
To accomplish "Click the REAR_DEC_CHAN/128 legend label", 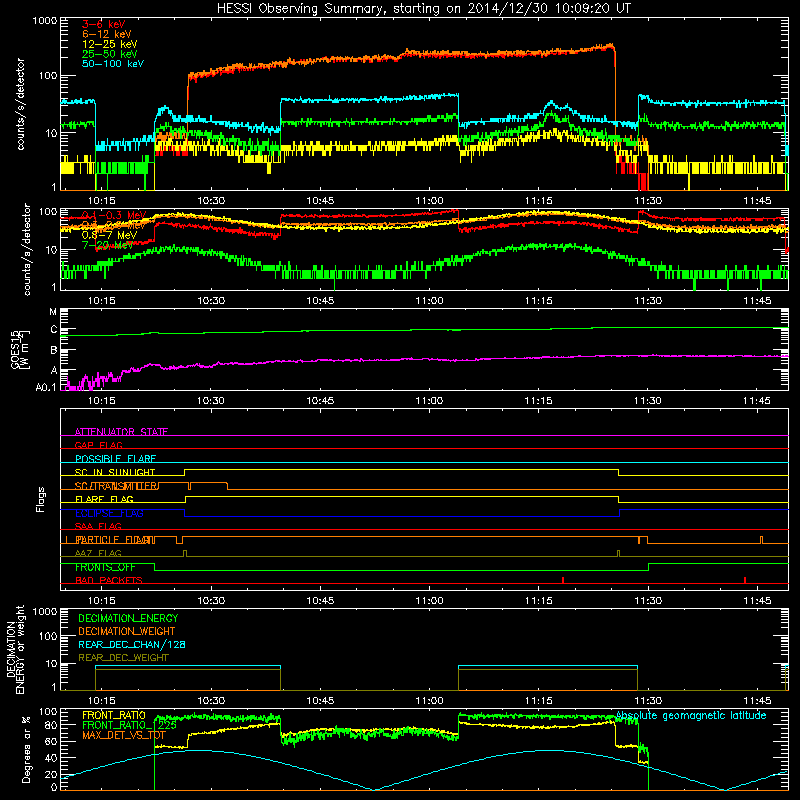I will [x=132, y=644].
